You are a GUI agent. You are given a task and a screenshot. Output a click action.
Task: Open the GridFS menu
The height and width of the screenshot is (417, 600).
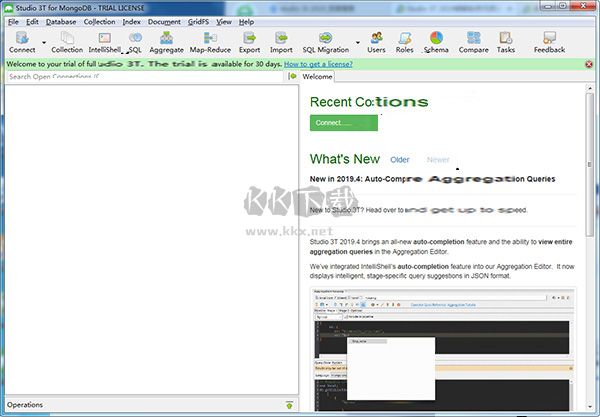click(198, 22)
